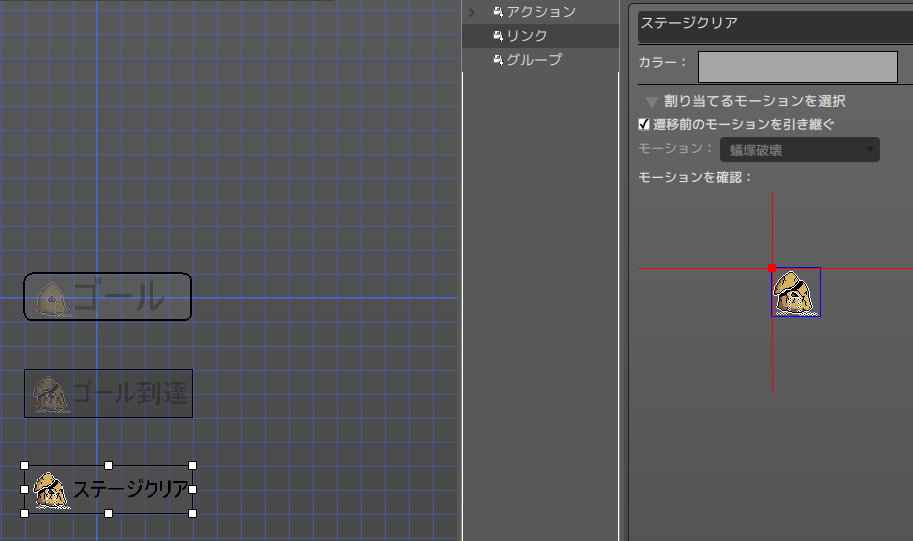Click the red origin marker in preview

pyautogui.click(x=772, y=268)
